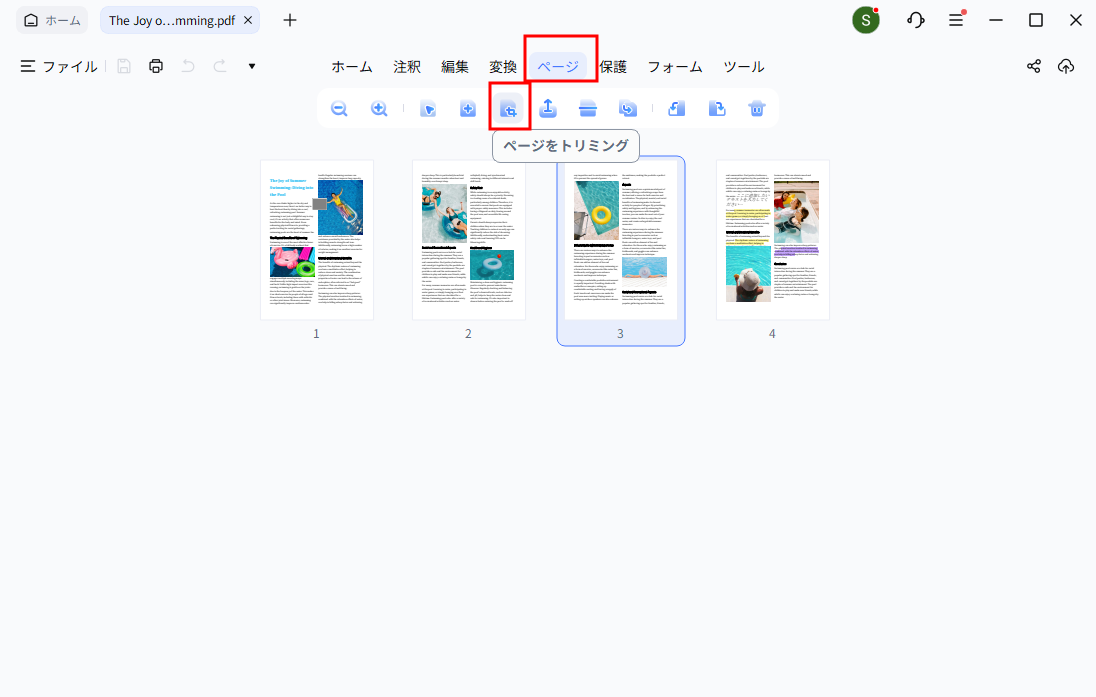Screen dimensions: 1096x697
Task: Select page 1 thumbnail
Action: 317,240
